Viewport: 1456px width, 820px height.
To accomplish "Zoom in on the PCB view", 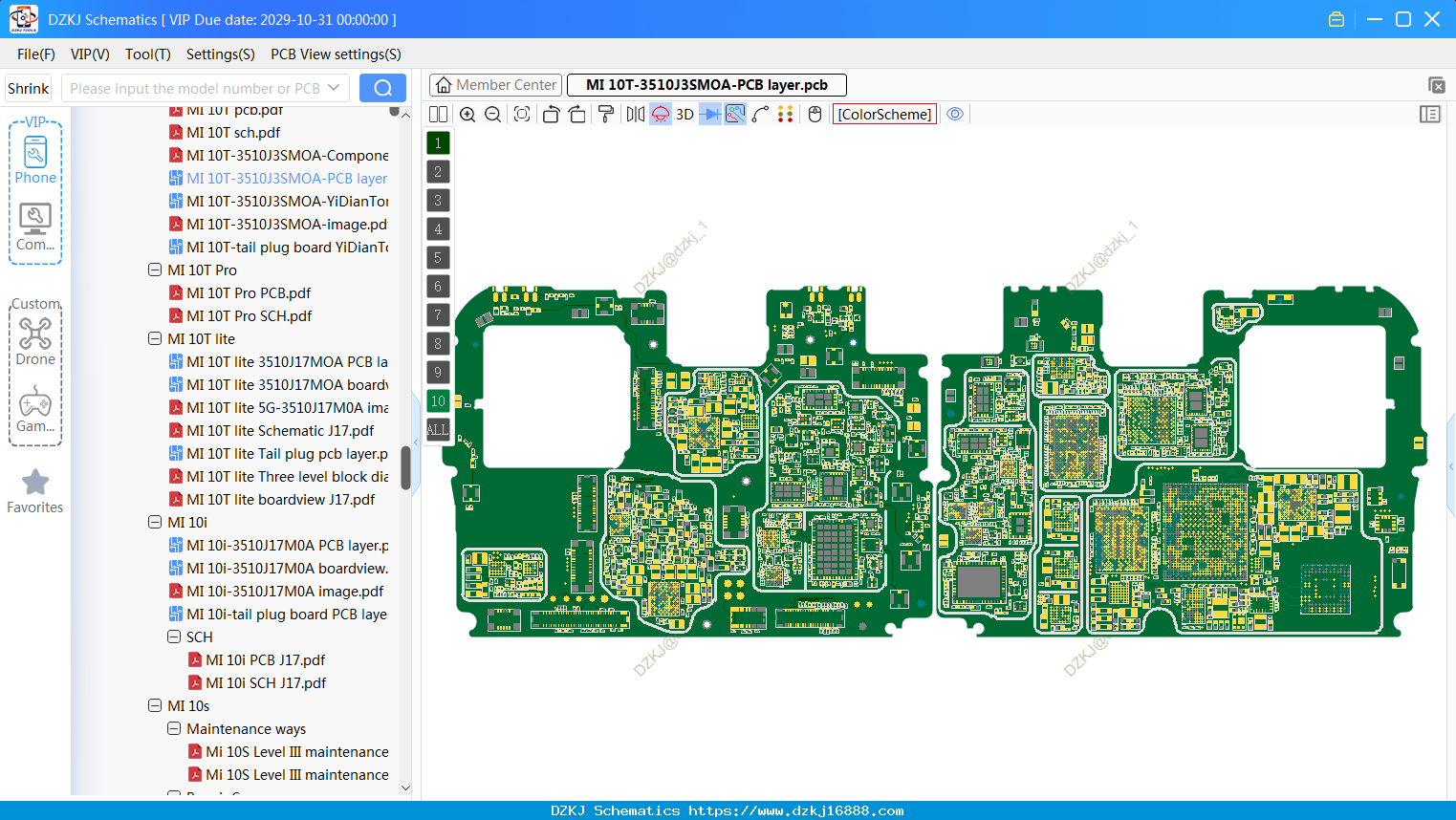I will (x=467, y=115).
